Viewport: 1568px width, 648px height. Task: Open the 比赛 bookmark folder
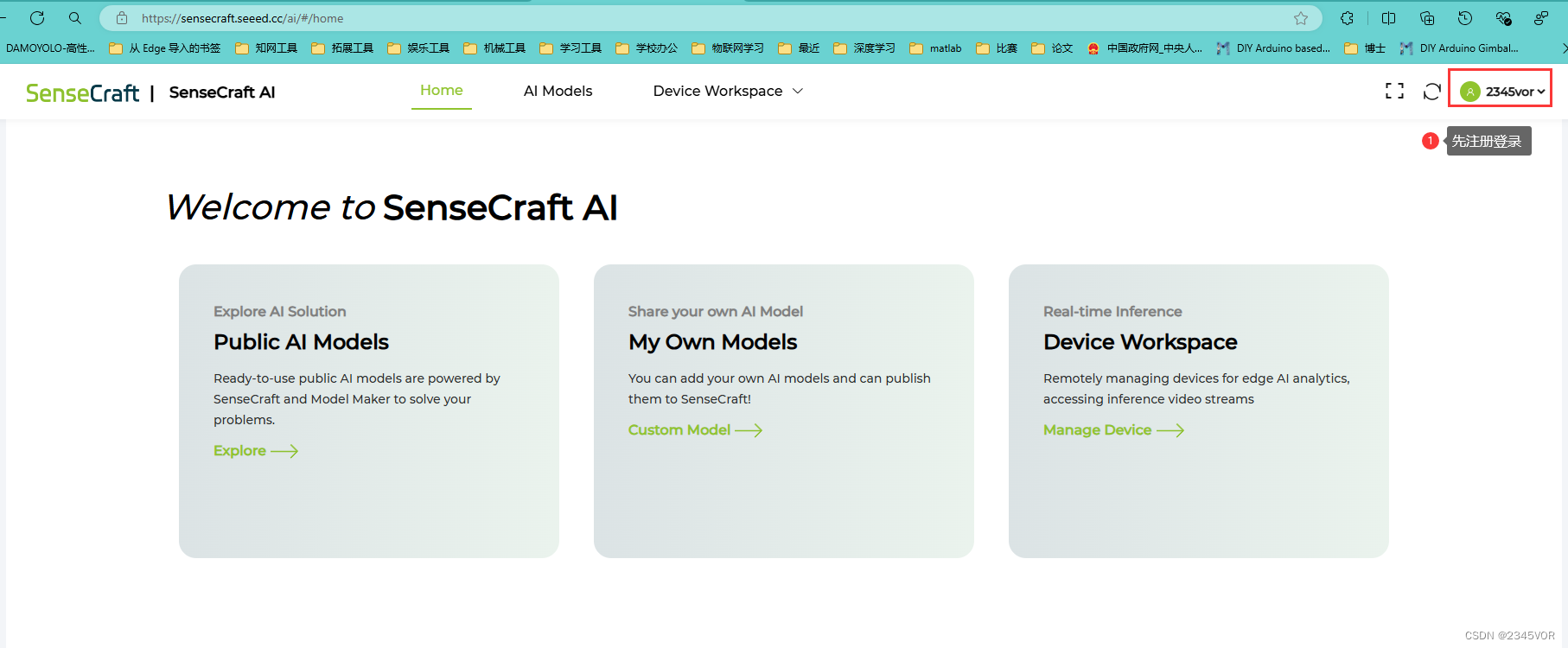pos(997,48)
